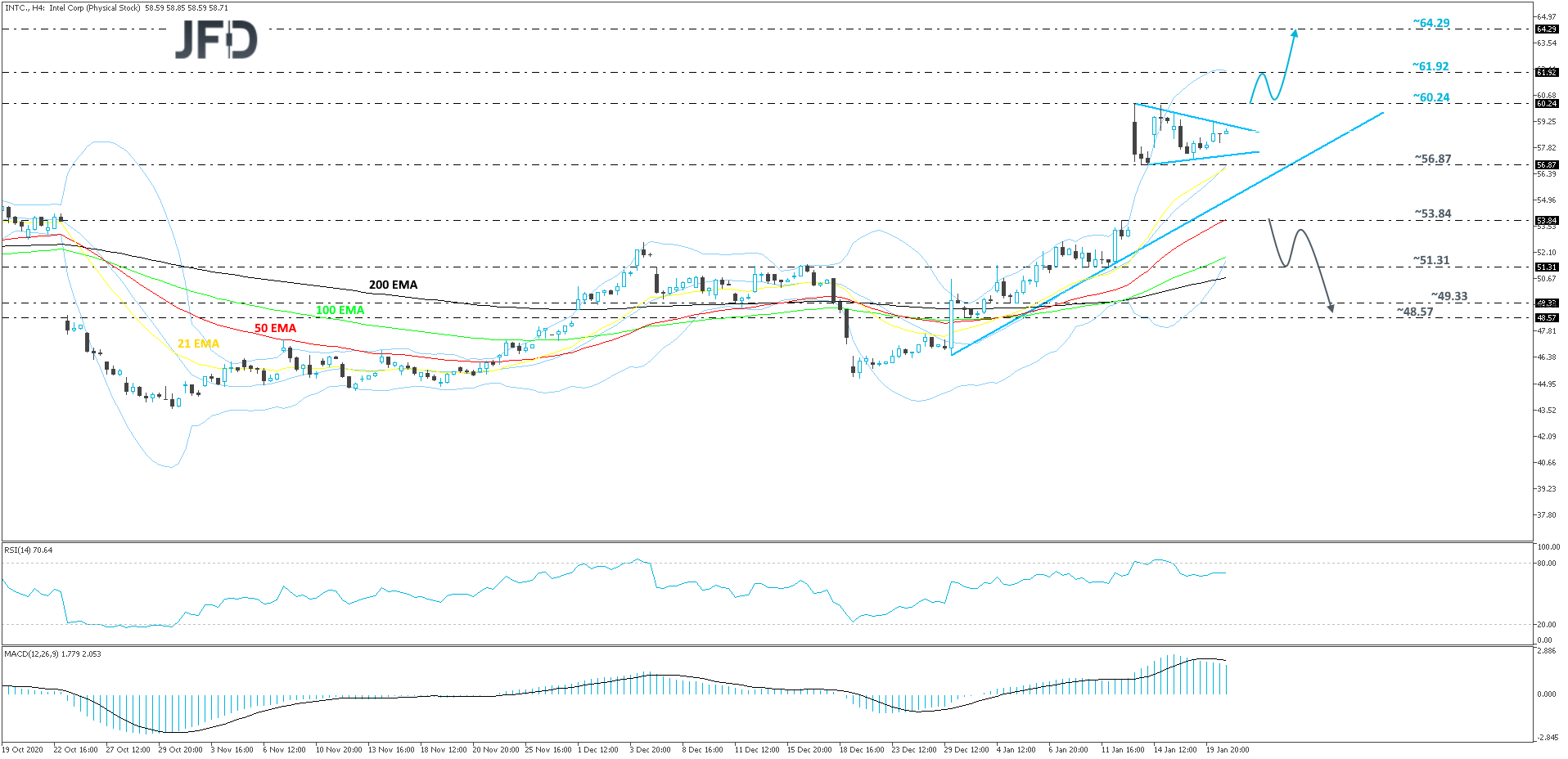The image size is (1568, 759).
Task: Select the 64.29 price tag on axis
Action: [x=1546, y=29]
